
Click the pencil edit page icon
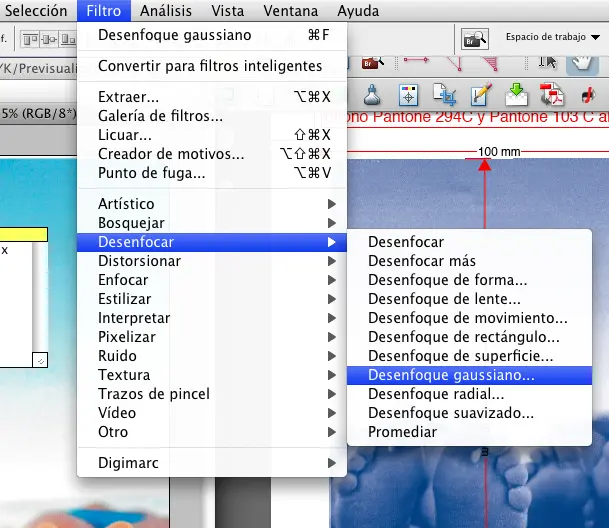[x=481, y=94]
